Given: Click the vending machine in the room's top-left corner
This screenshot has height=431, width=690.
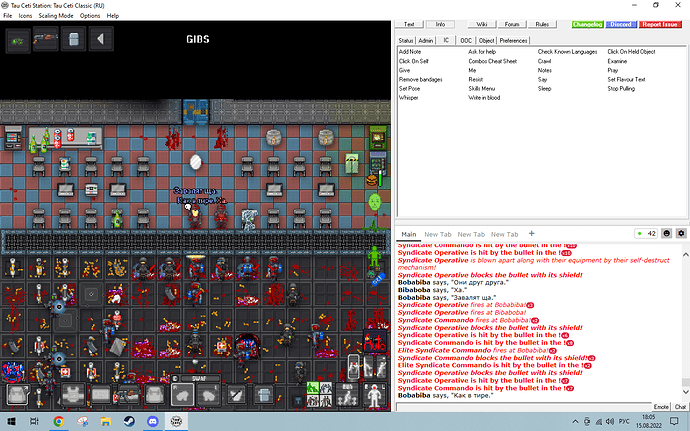Looking at the screenshot, I should coord(13,137).
